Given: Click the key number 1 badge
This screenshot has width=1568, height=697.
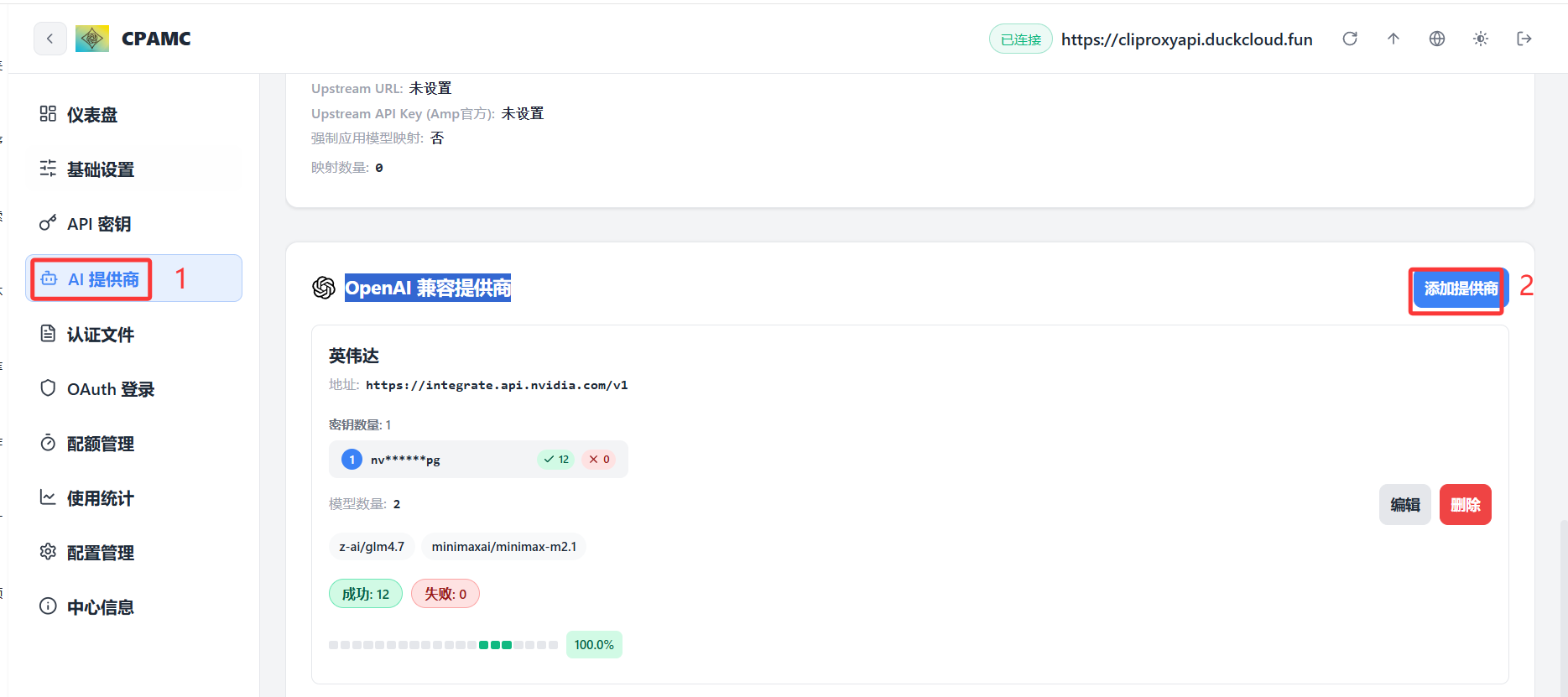Looking at the screenshot, I should point(352,460).
